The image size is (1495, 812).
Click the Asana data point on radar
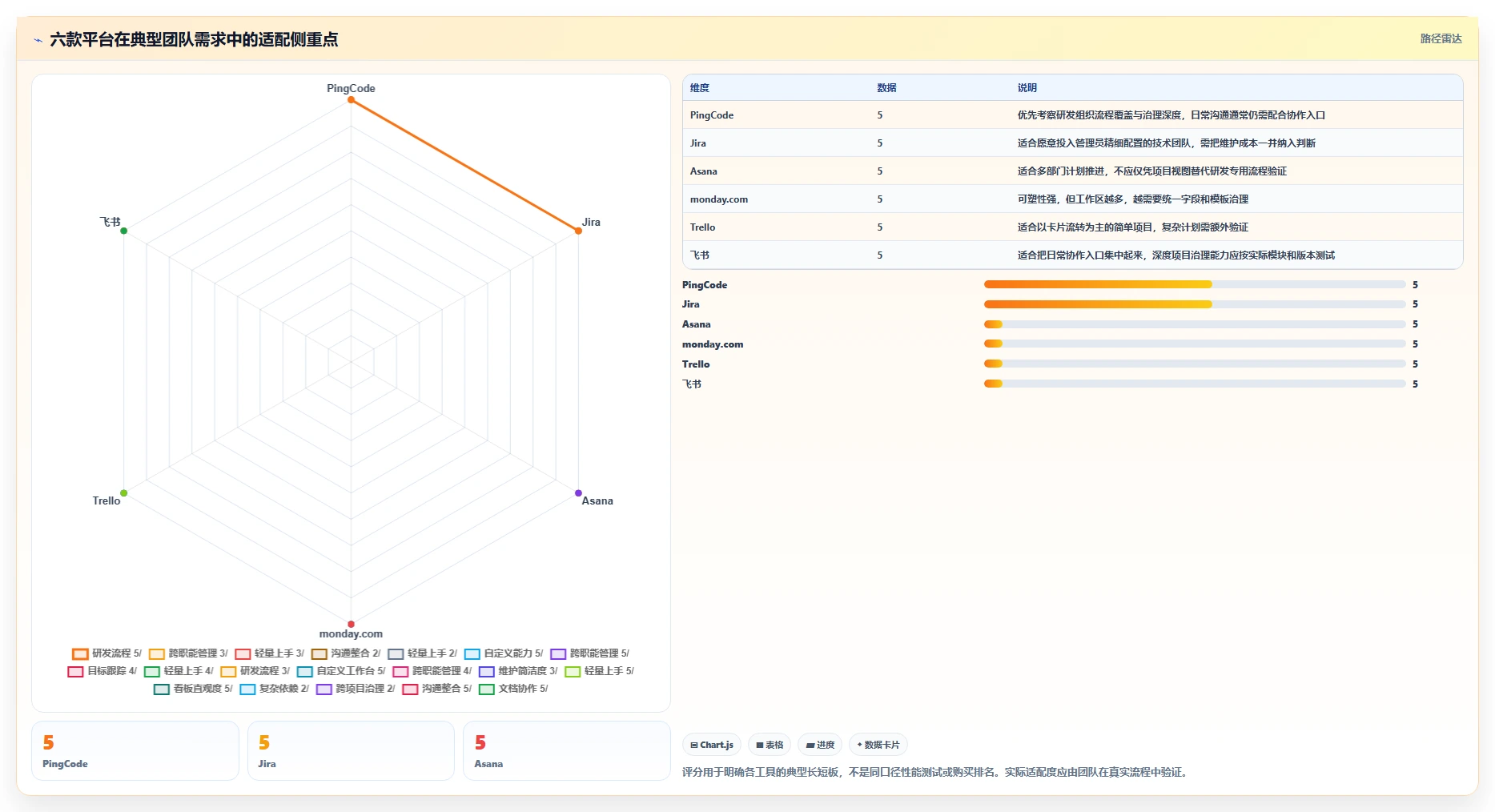pyautogui.click(x=578, y=493)
